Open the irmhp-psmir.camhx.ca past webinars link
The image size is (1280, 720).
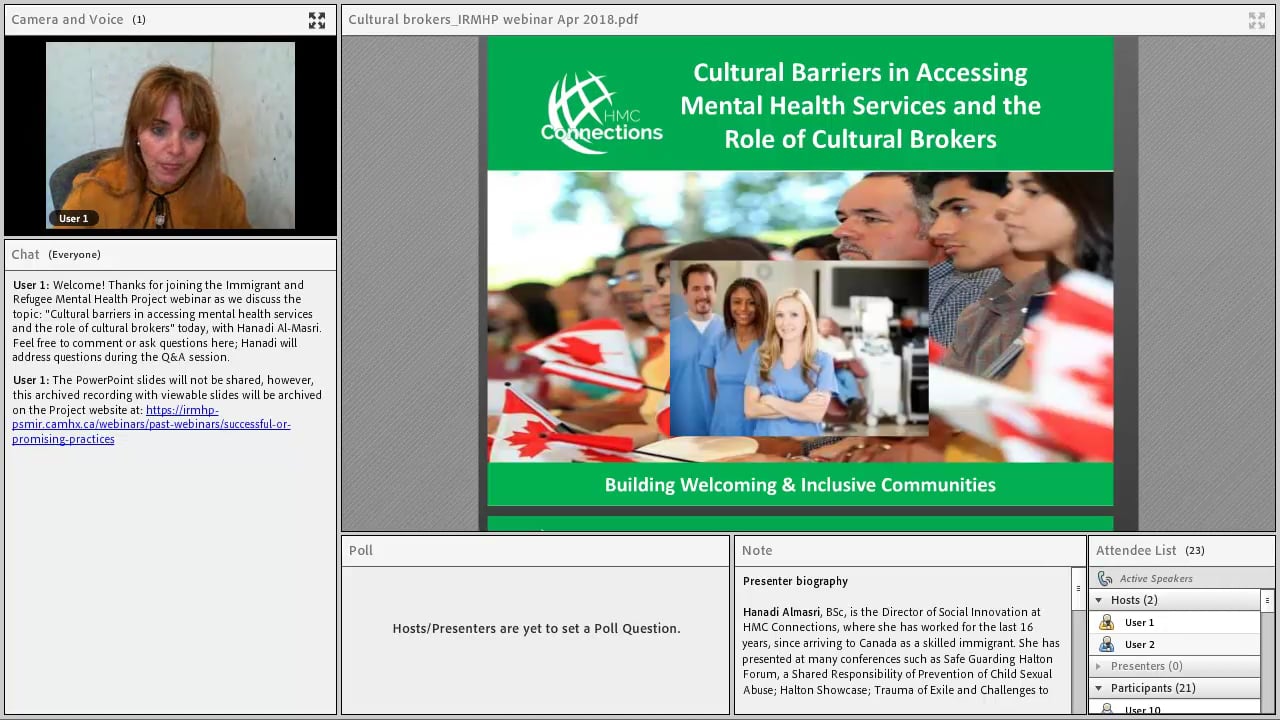coord(151,424)
